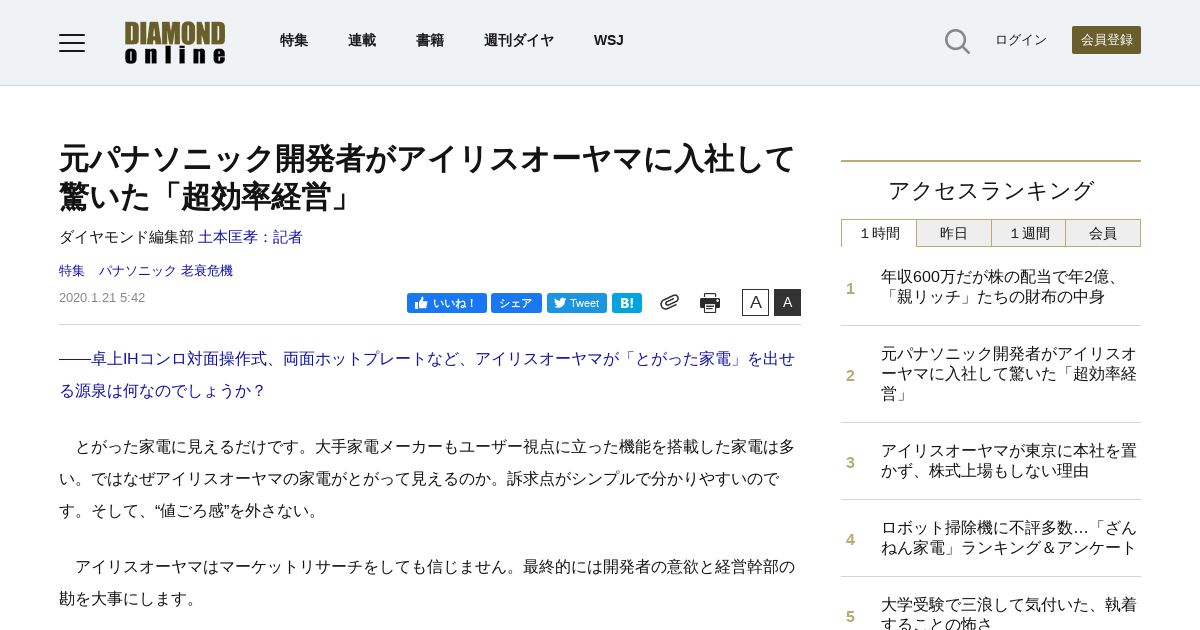Image resolution: width=1200 pixels, height=630 pixels.
Task: Click the ログイン link
Action: 1021,40
